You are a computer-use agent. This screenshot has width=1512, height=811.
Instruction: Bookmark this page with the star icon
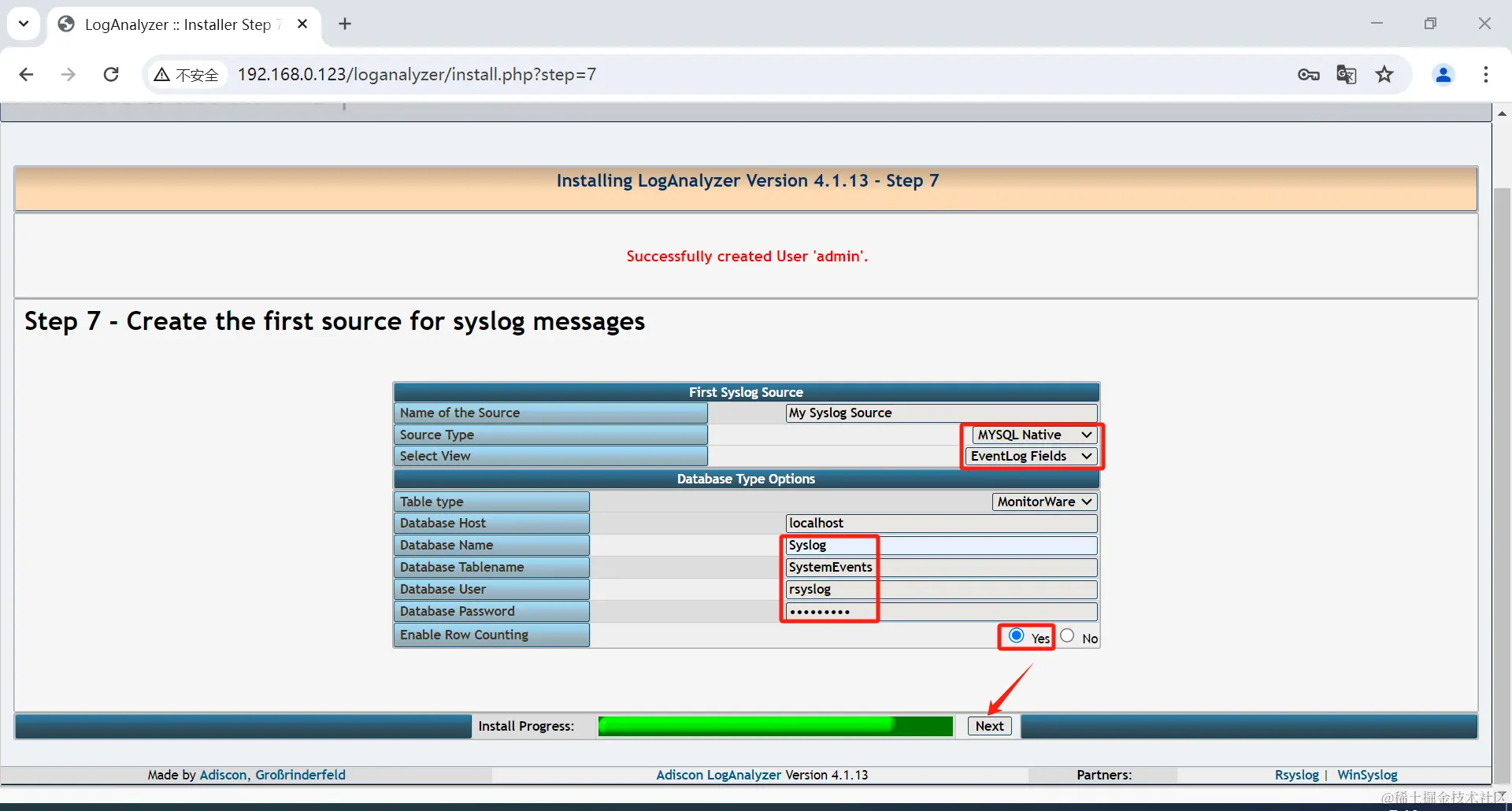1384,75
